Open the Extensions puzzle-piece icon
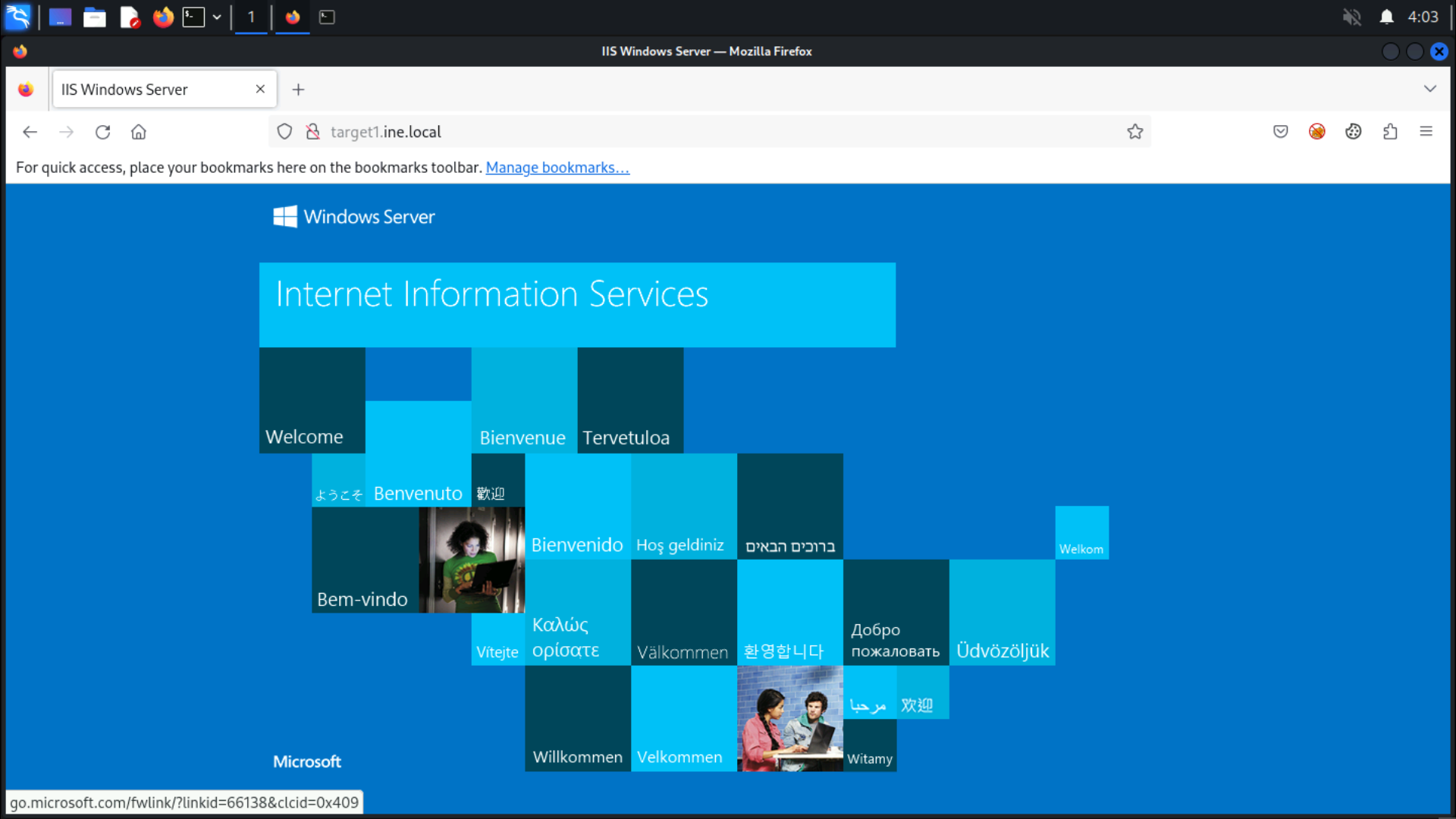 coord(1390,131)
